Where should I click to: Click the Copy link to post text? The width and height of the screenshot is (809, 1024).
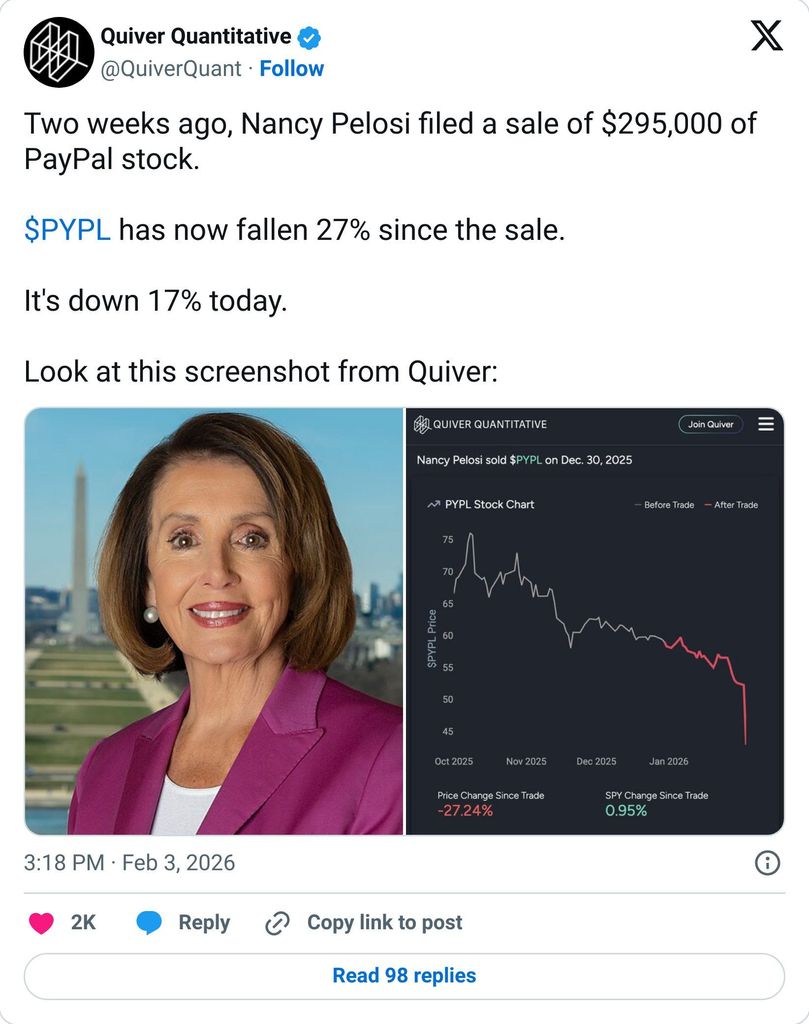(x=384, y=923)
